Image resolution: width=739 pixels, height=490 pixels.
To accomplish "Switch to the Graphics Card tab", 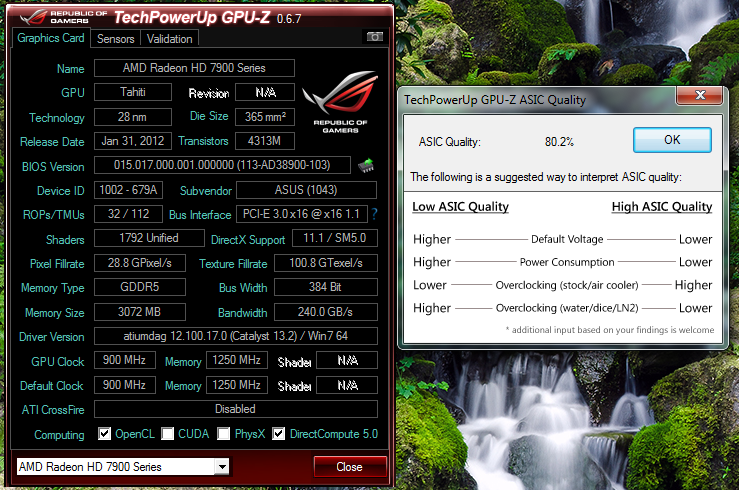I will coord(51,38).
